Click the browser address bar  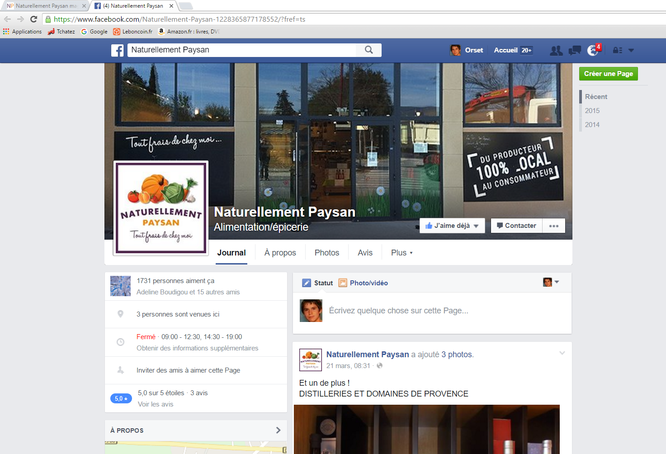point(355,19)
